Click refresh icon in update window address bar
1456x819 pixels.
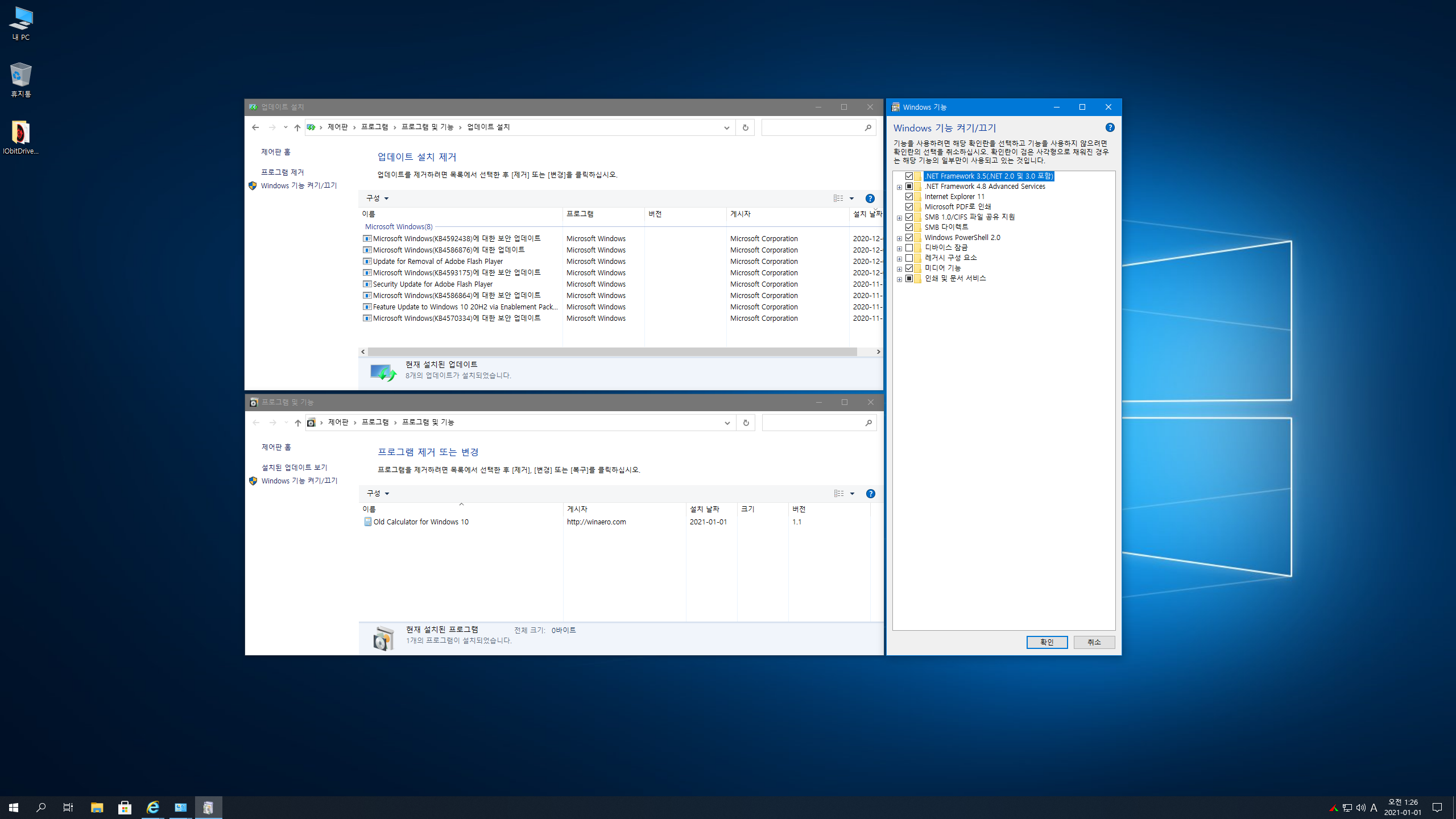point(745,127)
